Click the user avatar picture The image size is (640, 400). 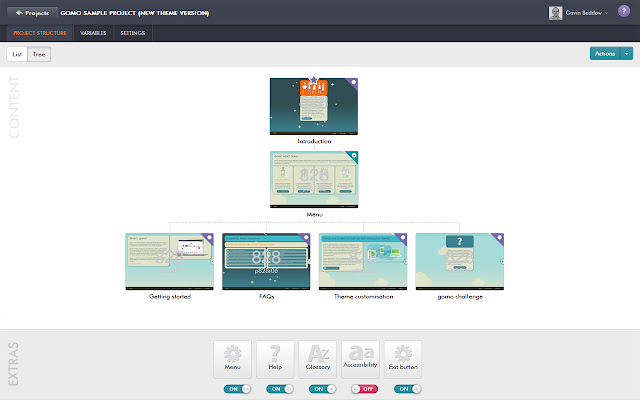555,13
